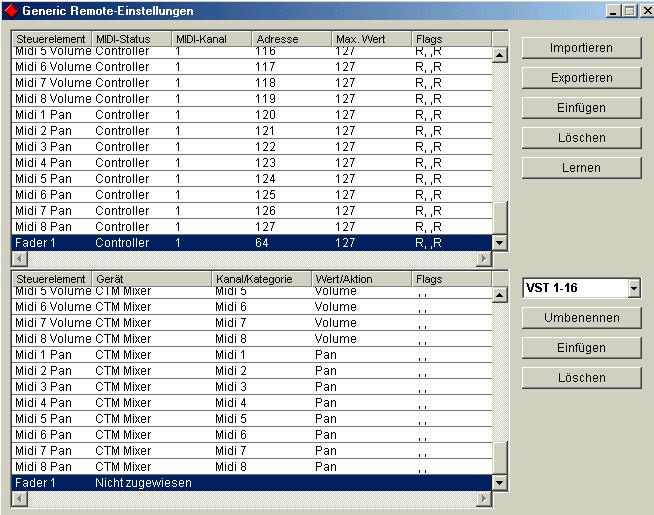Click Löschen button below the VST 1-16 dropdown

[581, 378]
